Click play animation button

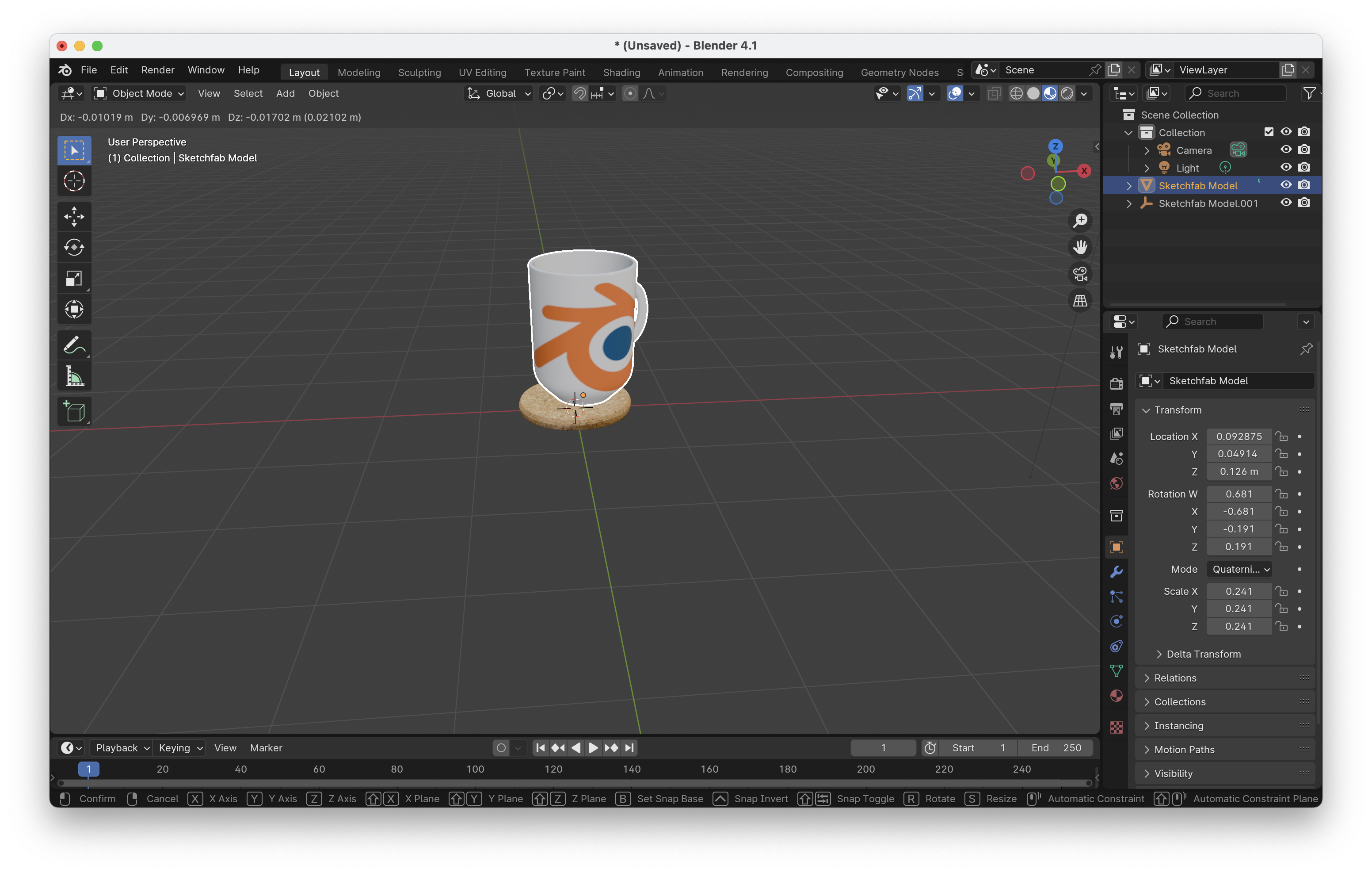(x=593, y=748)
